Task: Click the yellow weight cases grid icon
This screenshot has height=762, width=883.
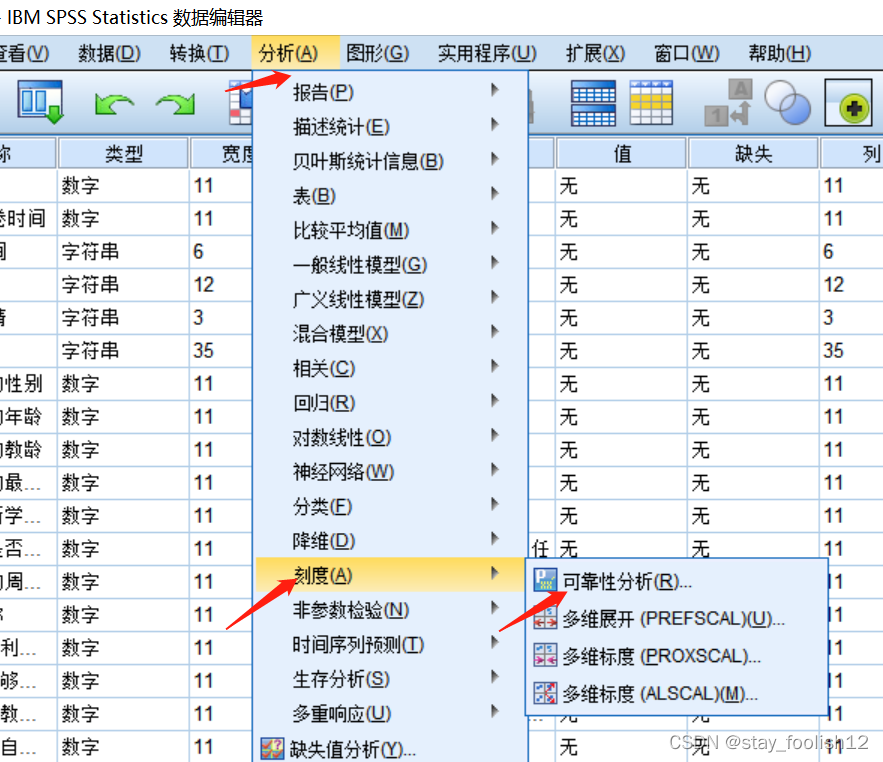Action: coord(651,103)
